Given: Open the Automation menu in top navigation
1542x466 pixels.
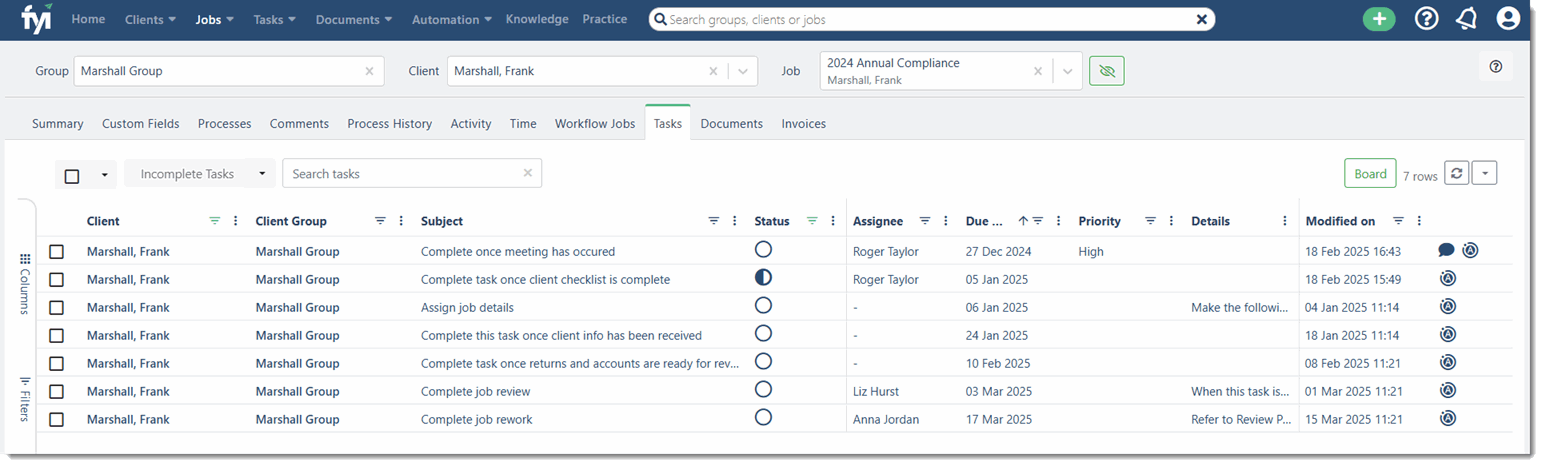Looking at the screenshot, I should 453,19.
